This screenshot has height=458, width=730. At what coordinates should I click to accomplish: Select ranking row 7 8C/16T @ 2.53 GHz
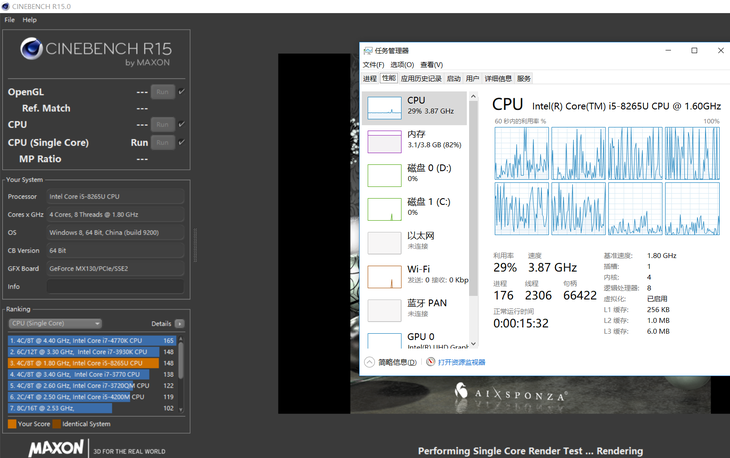point(92,408)
